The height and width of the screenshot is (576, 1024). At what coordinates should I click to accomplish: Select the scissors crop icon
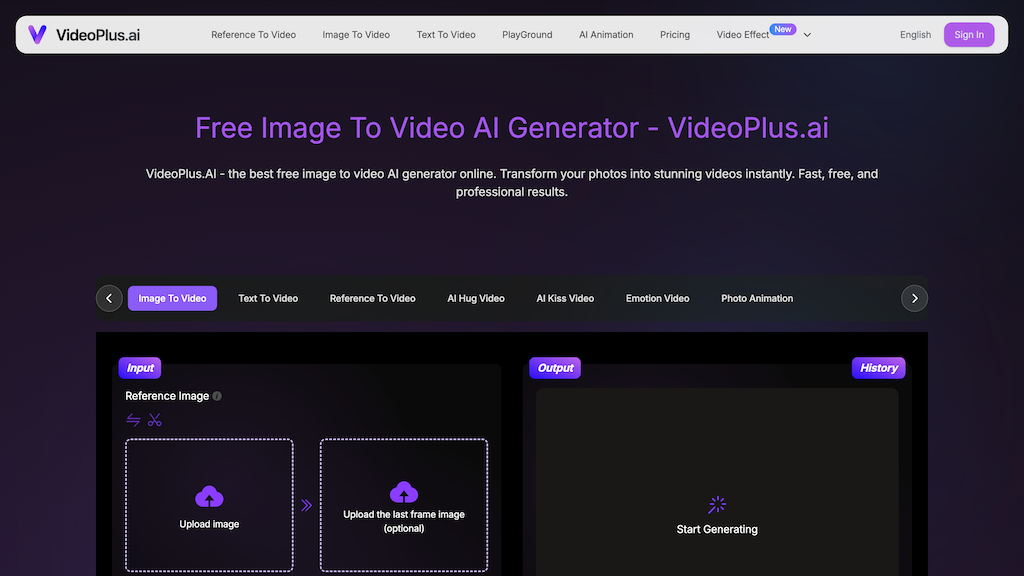click(x=154, y=420)
